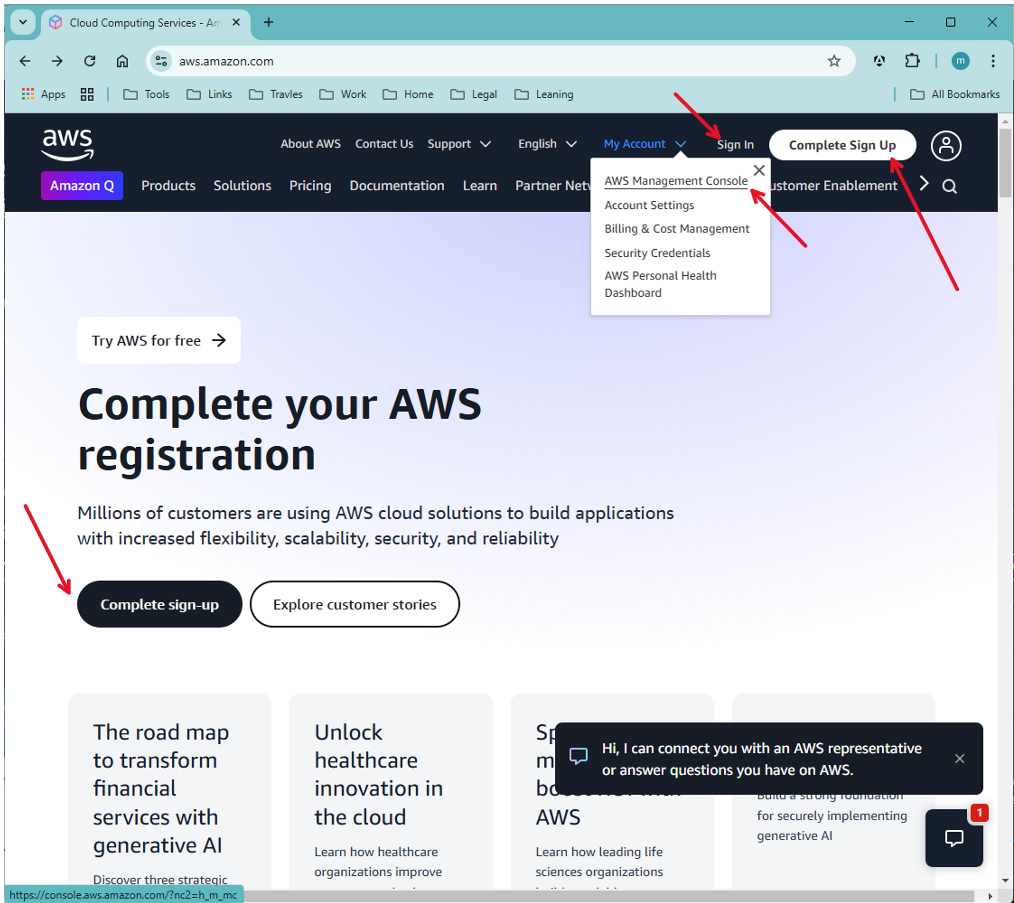This screenshot has height=903, width=1014.
Task: Open the Legal bookmark folder
Action: [474, 94]
